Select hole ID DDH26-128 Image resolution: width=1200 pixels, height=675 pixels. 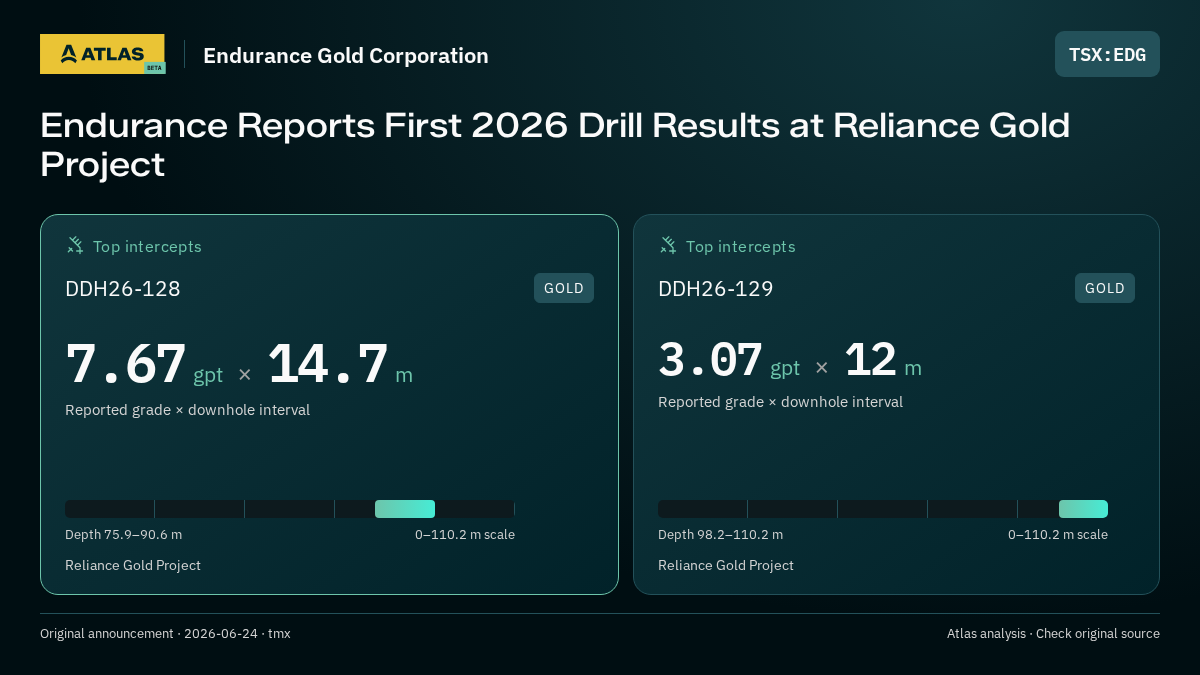(x=123, y=289)
